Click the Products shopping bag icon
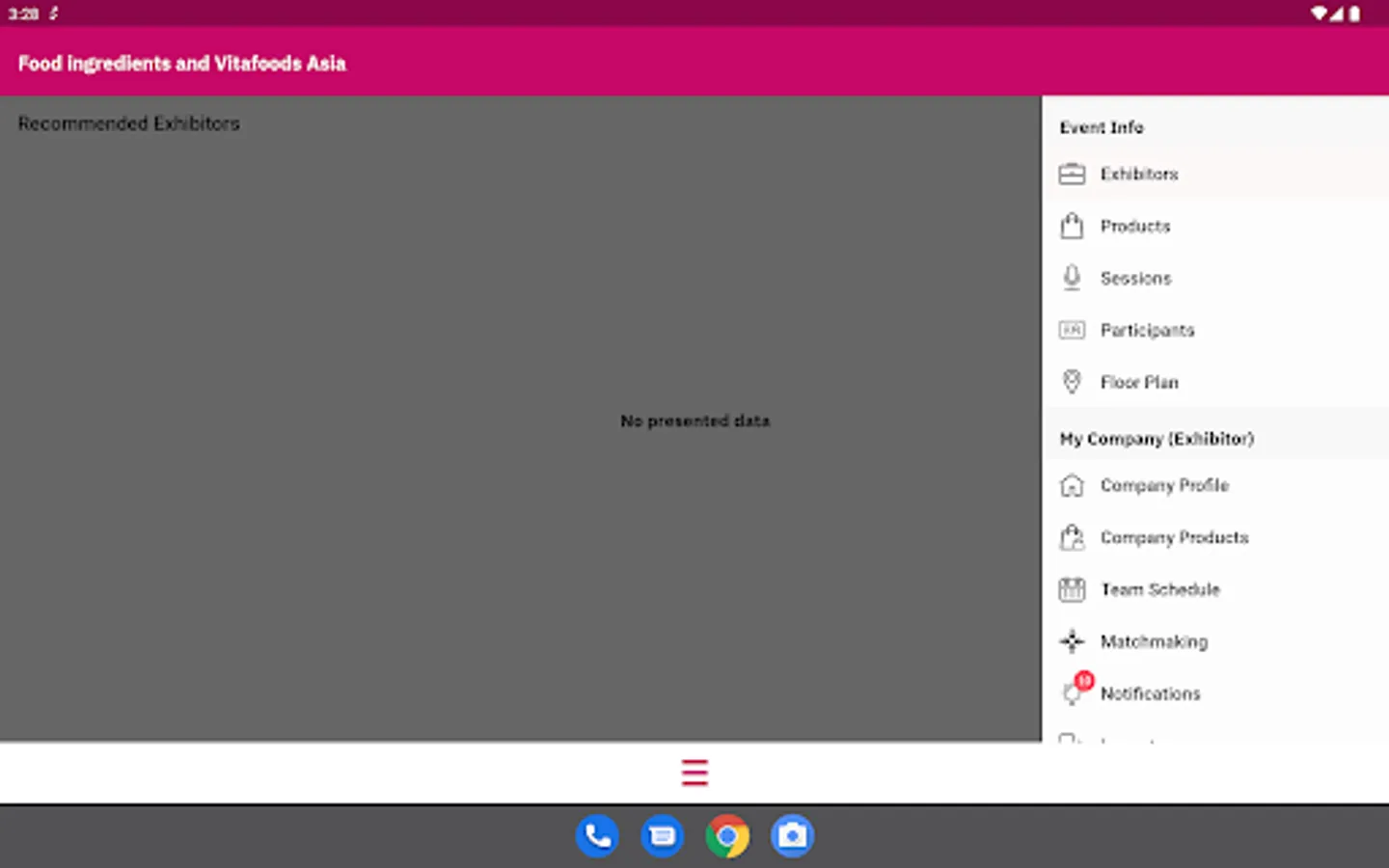The height and width of the screenshot is (868, 1389). pyautogui.click(x=1072, y=226)
